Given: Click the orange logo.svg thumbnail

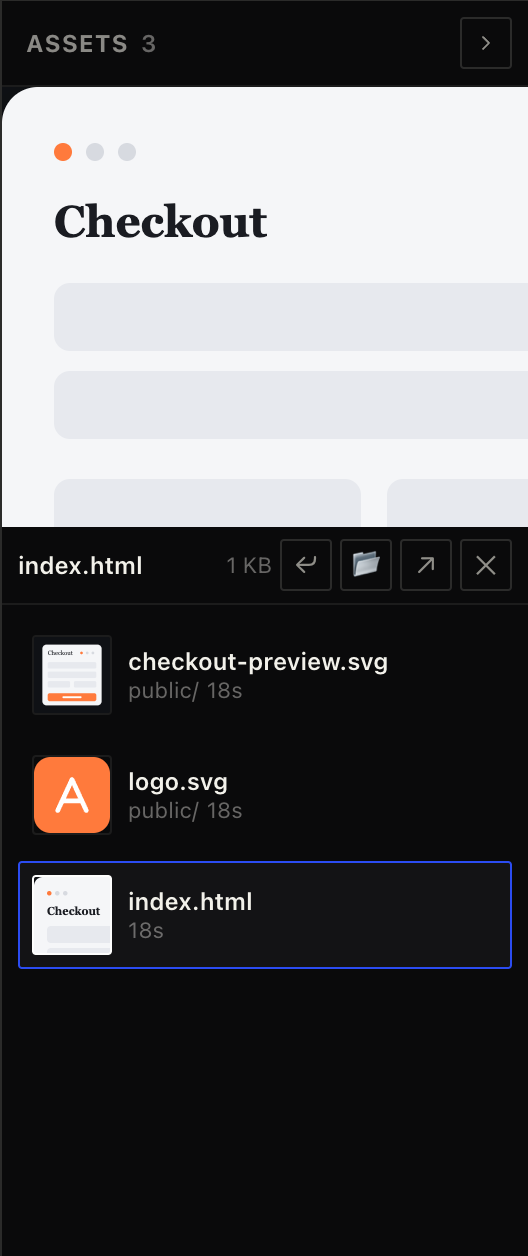Looking at the screenshot, I should coord(72,795).
